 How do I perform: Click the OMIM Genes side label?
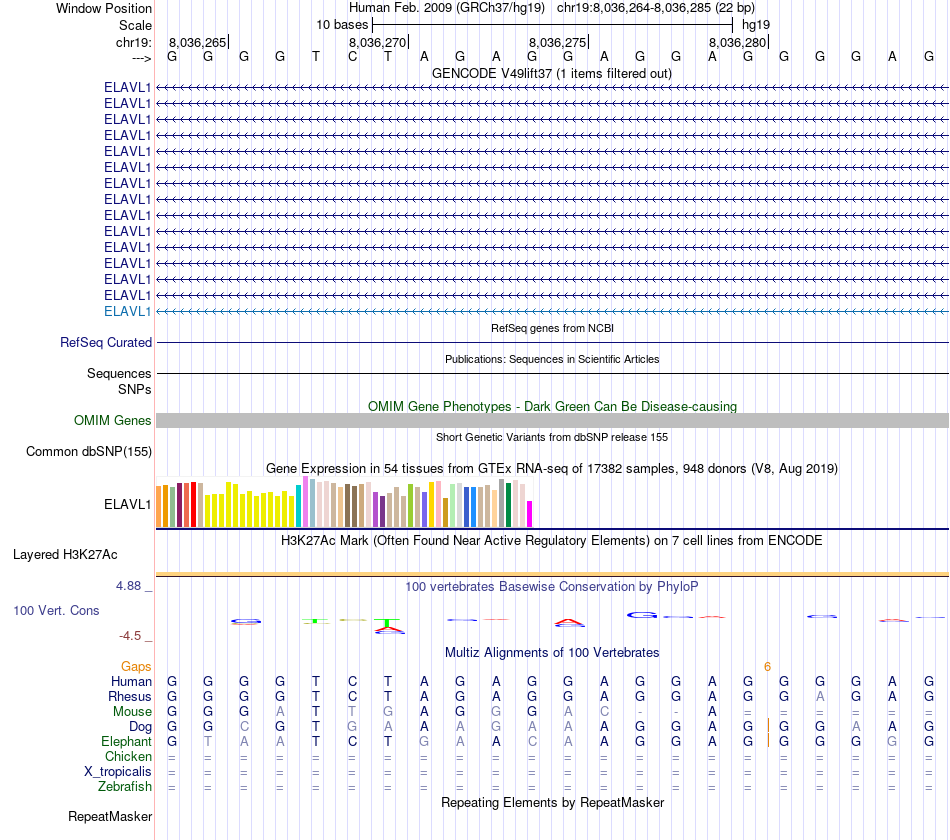click(x=112, y=421)
